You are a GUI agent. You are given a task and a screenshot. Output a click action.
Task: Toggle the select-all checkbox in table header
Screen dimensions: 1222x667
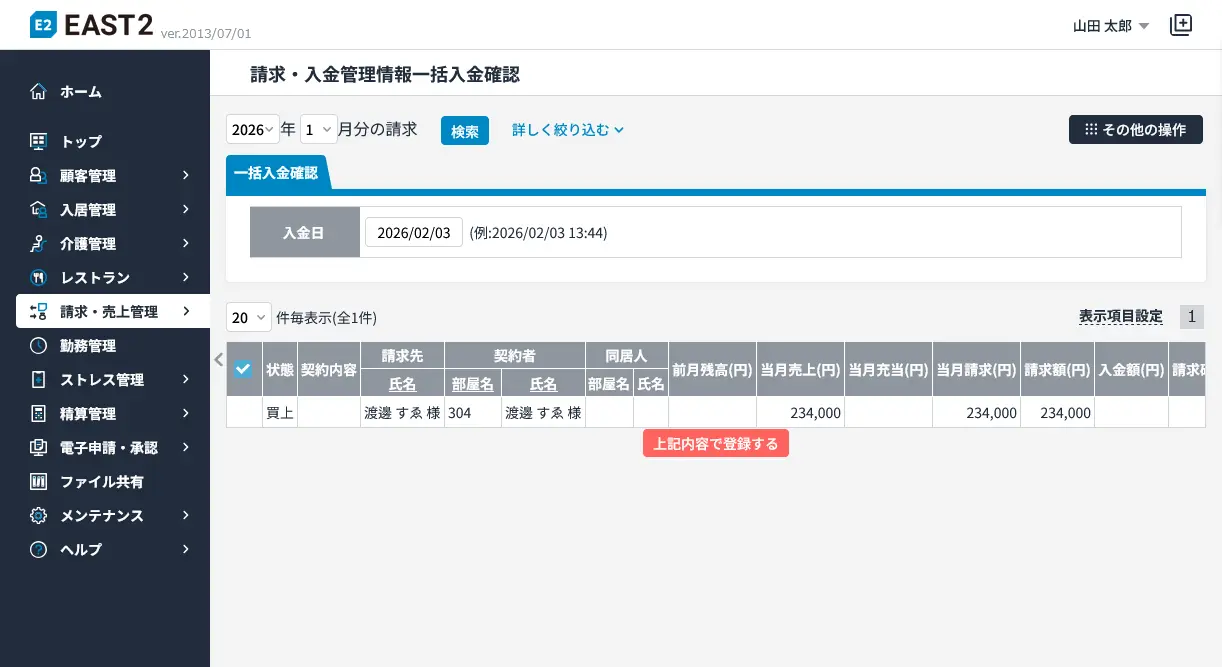243,369
